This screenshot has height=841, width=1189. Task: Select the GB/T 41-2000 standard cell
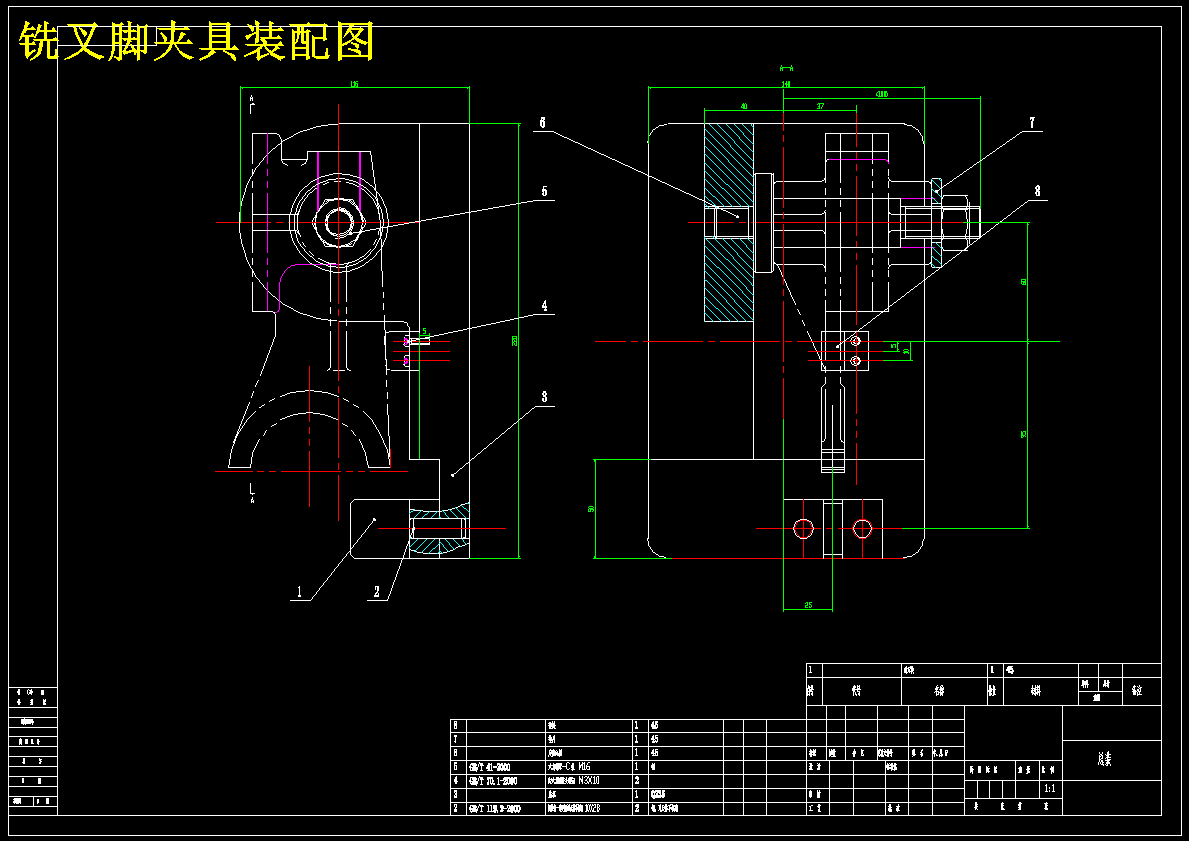506,767
